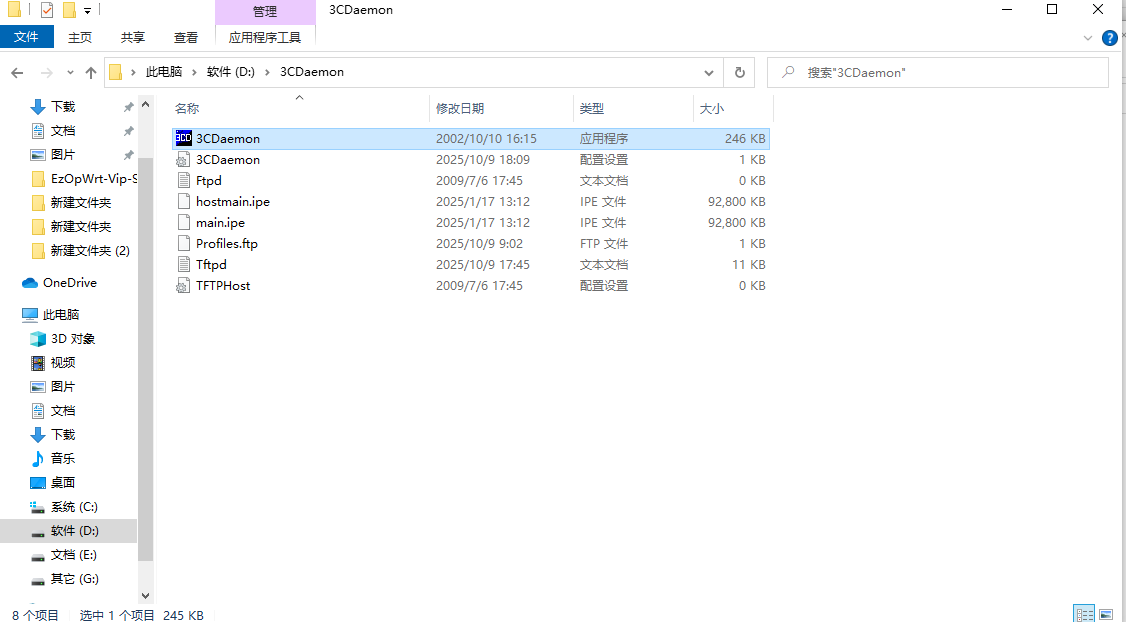The image size is (1126, 622).
Task: Refresh the current folder view
Action: 740,73
